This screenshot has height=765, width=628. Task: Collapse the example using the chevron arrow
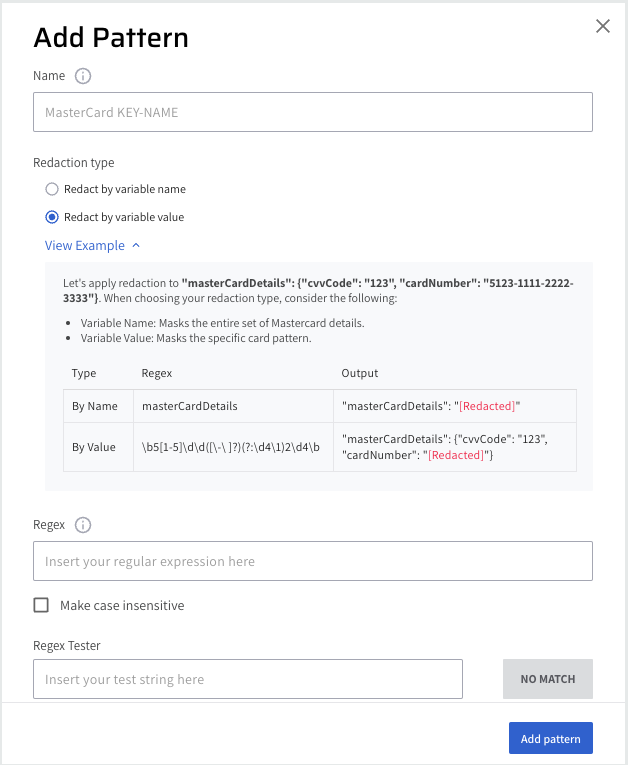(x=136, y=246)
